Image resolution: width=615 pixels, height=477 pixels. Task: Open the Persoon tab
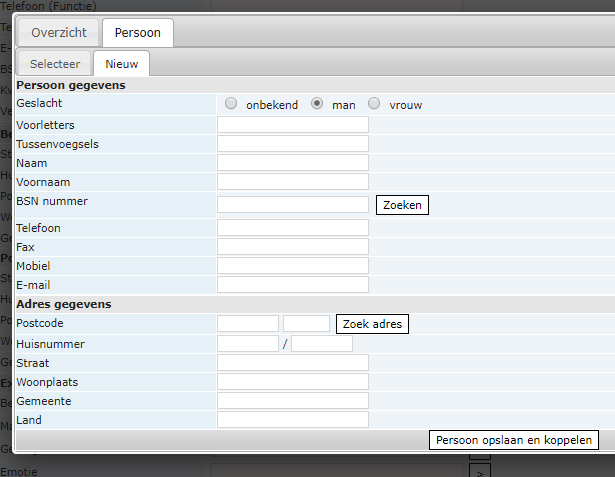click(138, 33)
